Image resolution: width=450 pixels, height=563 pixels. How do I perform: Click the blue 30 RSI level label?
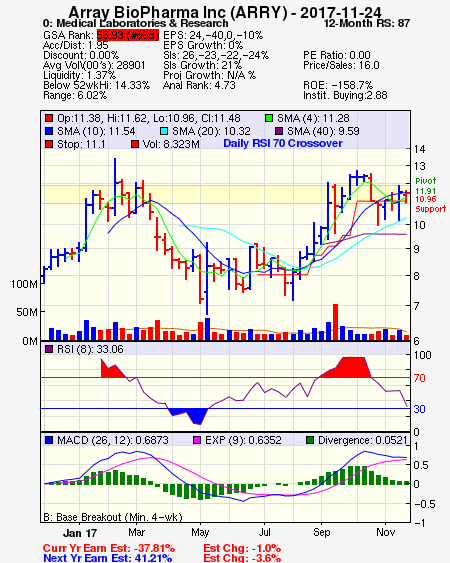click(419, 409)
